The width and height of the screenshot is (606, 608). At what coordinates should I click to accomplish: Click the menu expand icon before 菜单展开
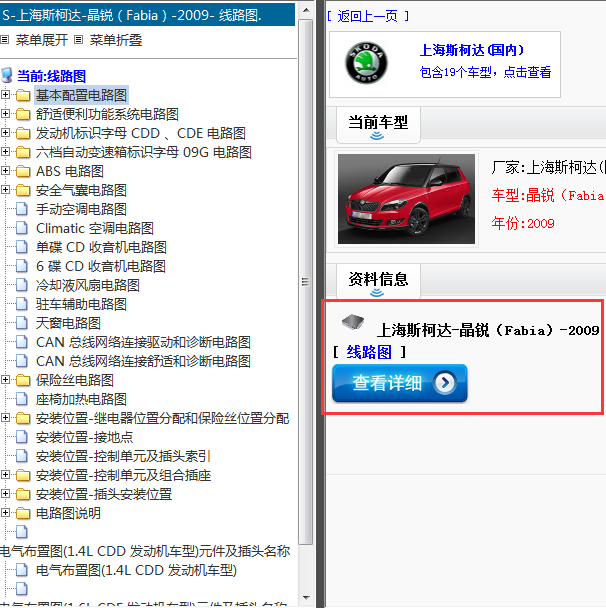[x=5, y=40]
